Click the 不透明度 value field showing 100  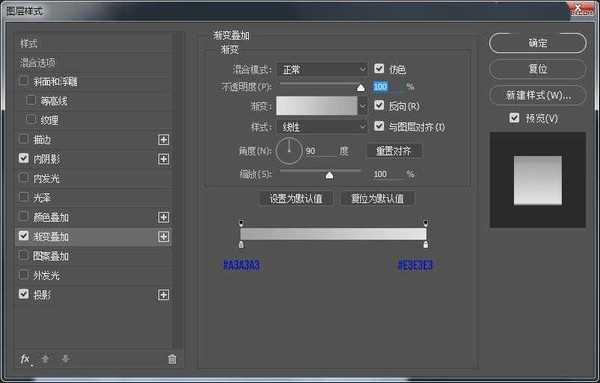(x=387, y=87)
